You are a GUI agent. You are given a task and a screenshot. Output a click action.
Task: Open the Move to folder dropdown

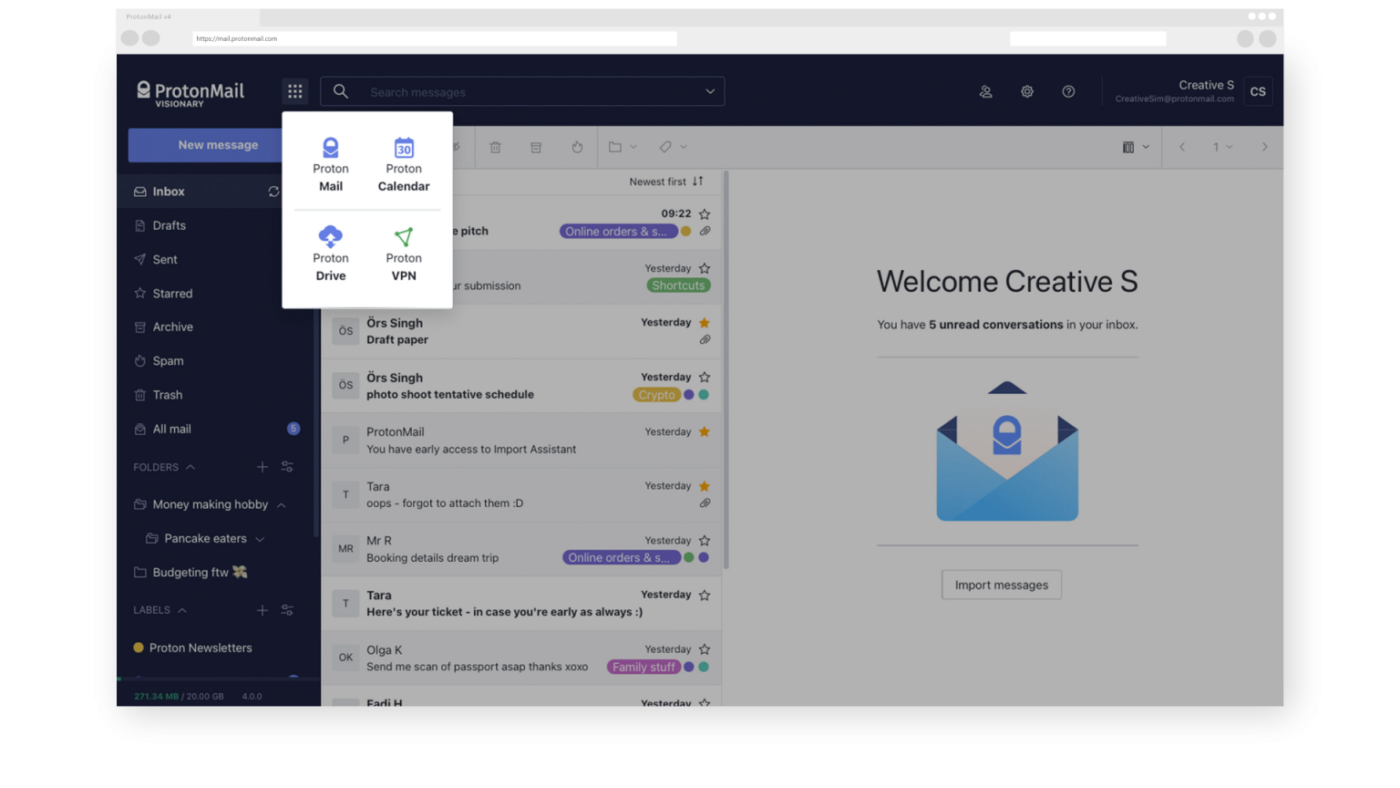(622, 147)
